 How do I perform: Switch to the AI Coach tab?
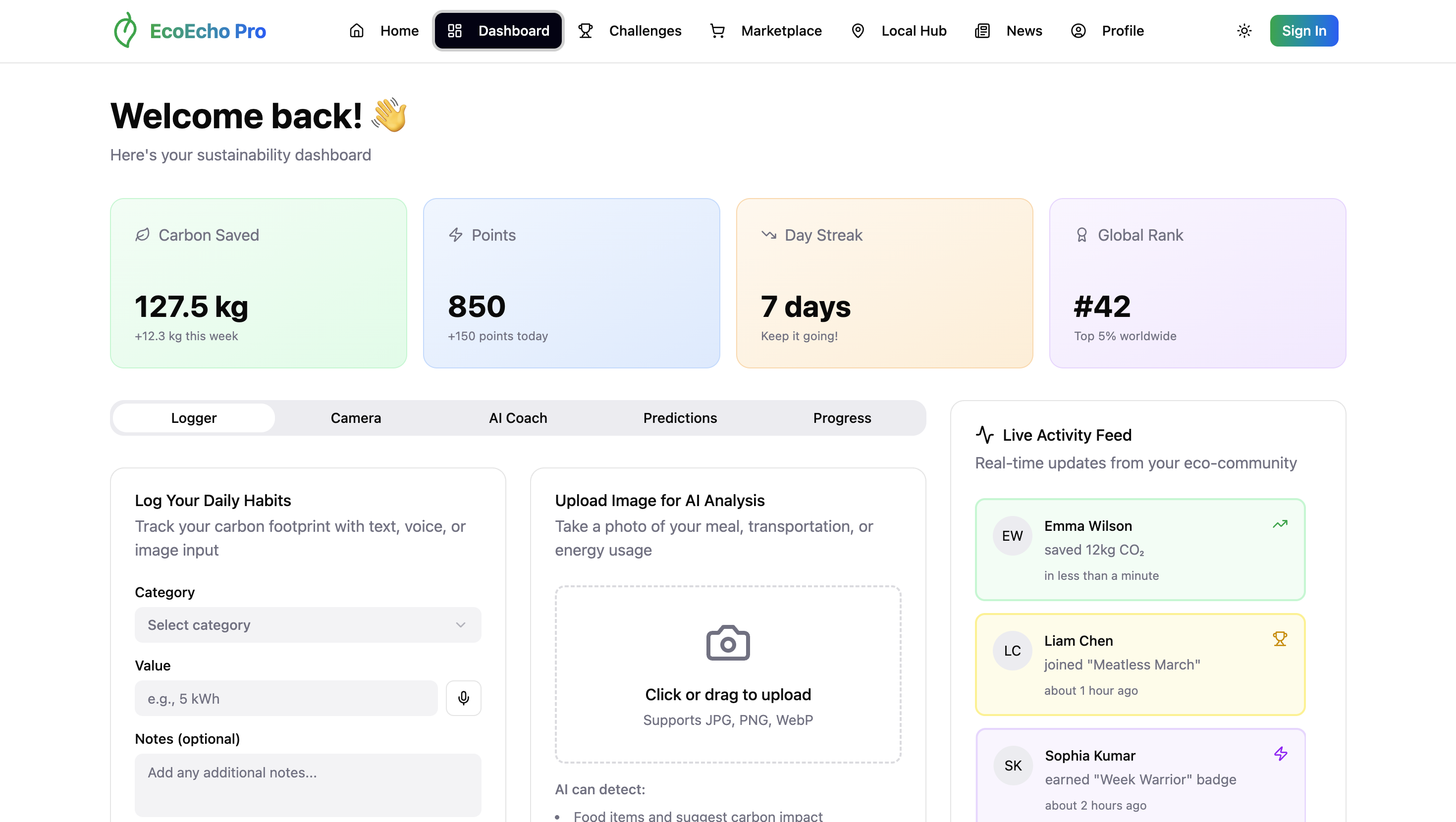click(517, 418)
